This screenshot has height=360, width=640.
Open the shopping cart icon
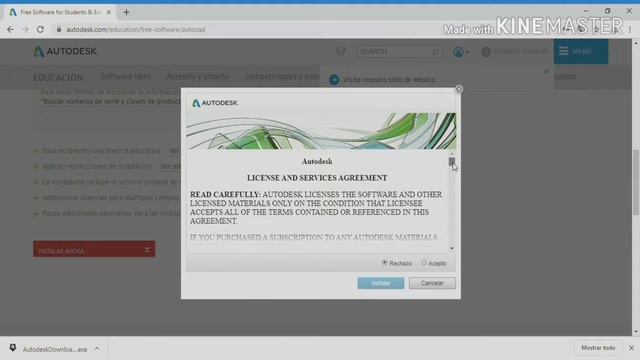340,51
